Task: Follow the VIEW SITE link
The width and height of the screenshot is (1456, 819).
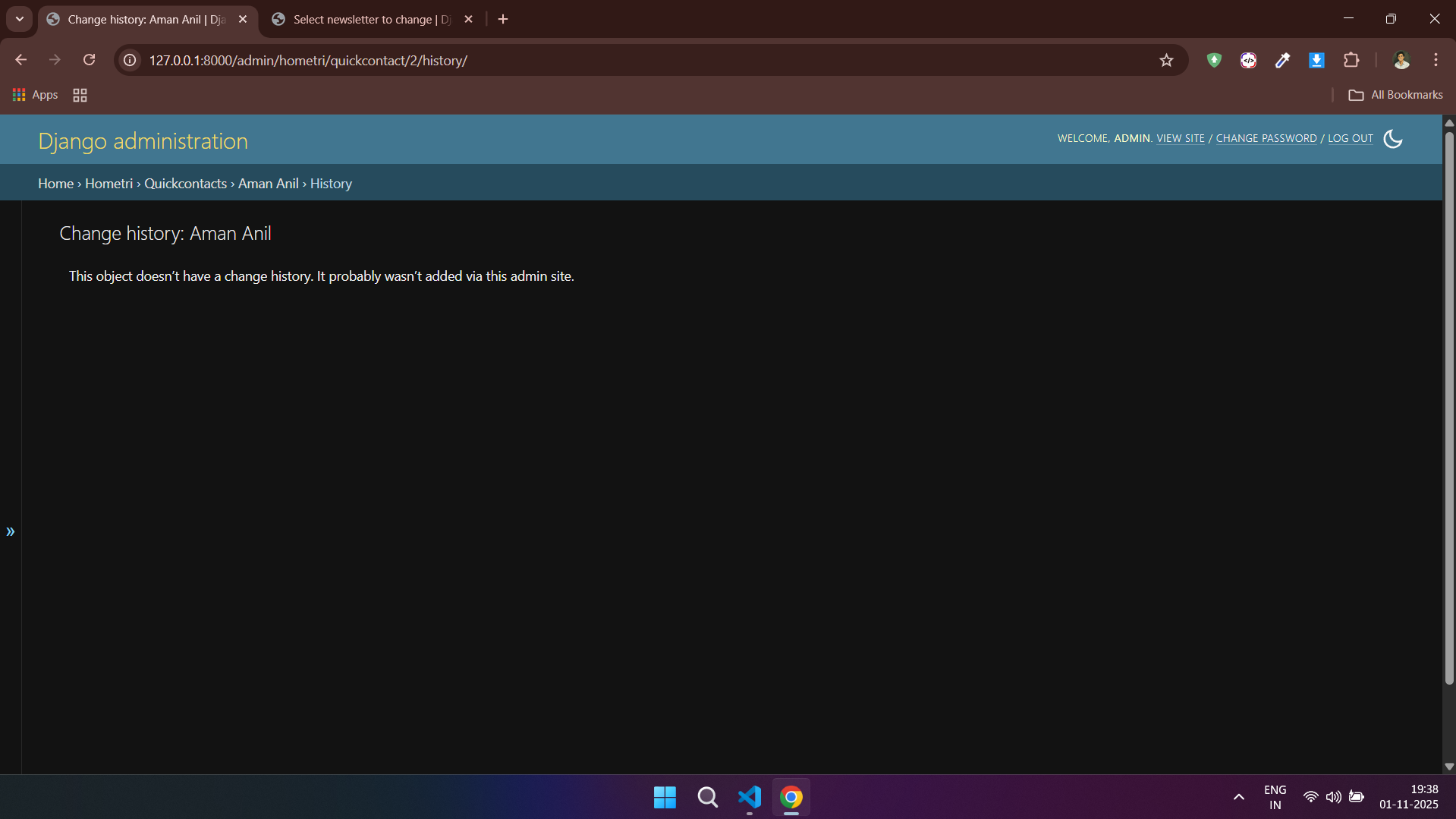Action: pos(1181,138)
